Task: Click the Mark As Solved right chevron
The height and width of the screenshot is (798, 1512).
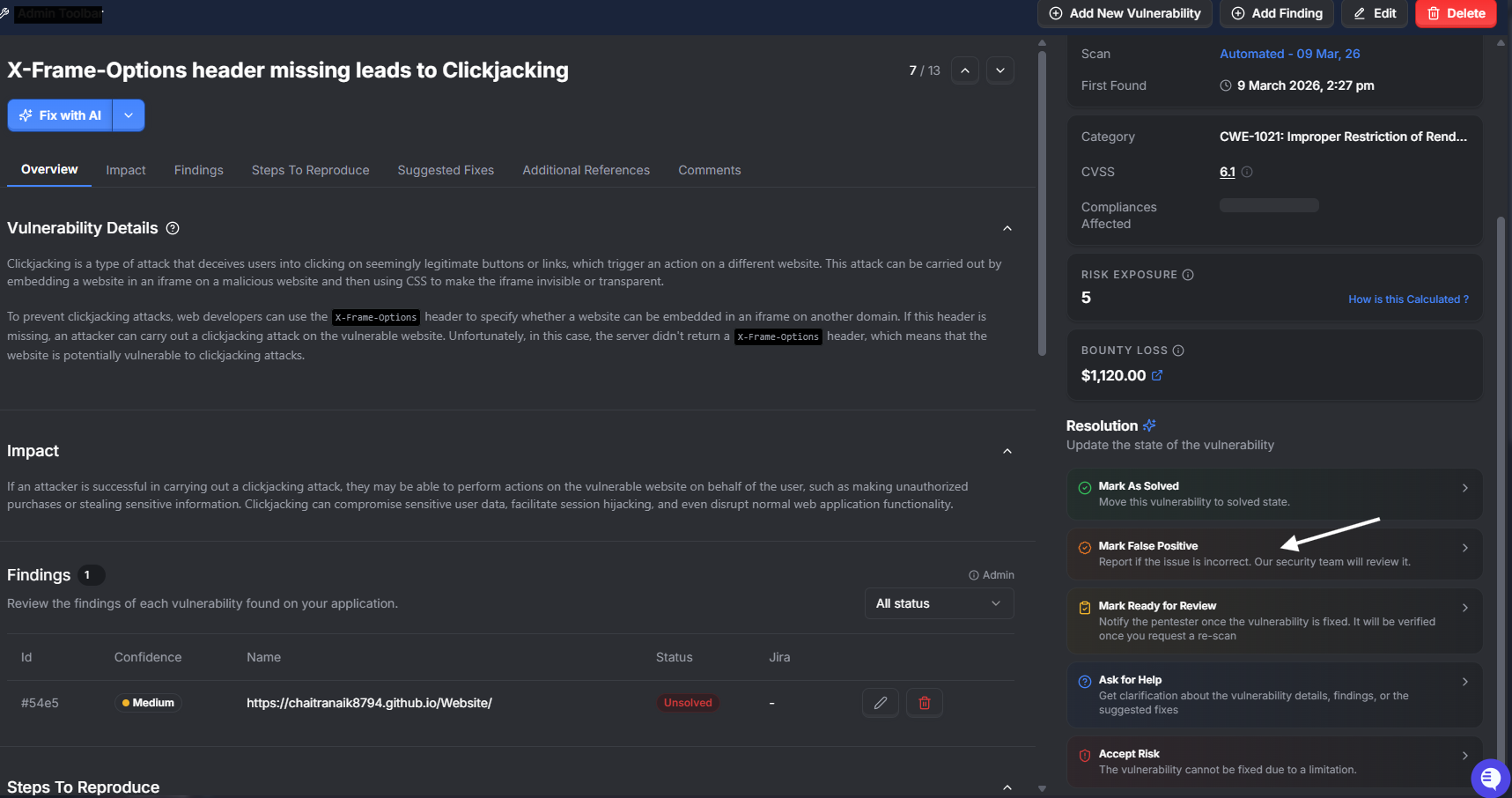Action: [1465, 488]
